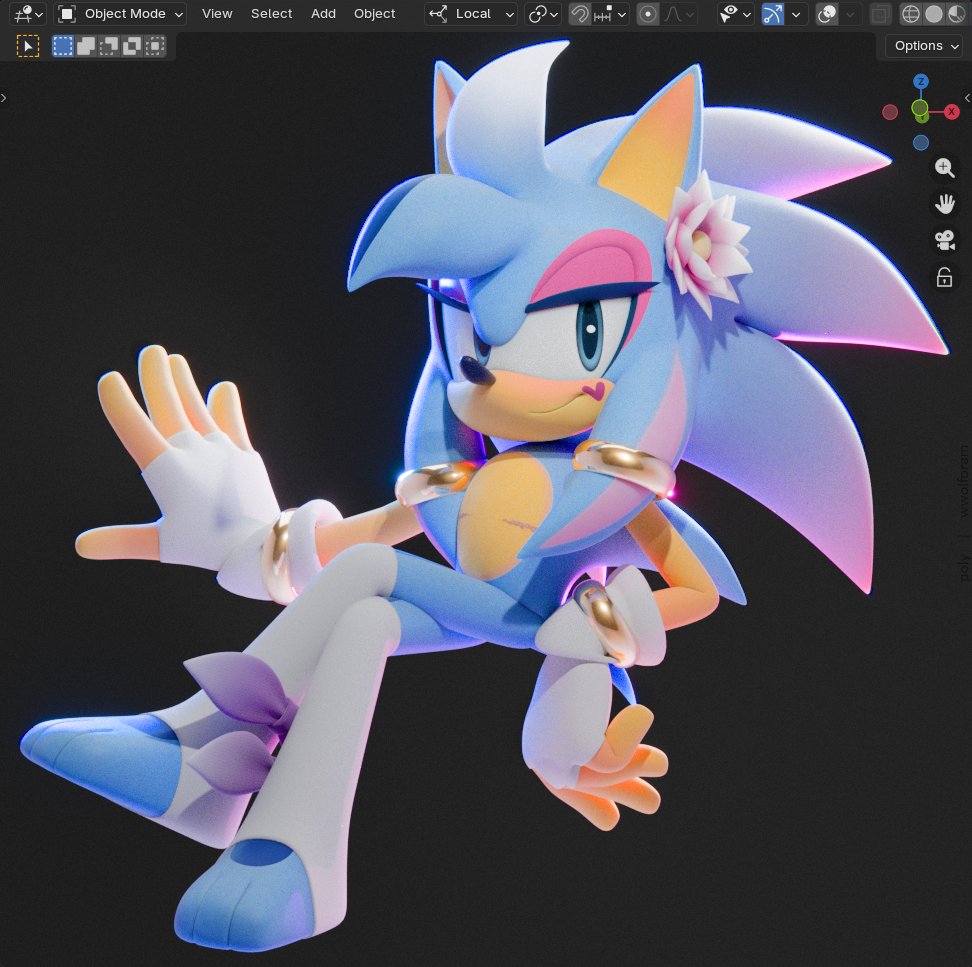Screen dimensions: 972x967
Task: Open the snapping increment options dropdown
Action: click(x=610, y=14)
